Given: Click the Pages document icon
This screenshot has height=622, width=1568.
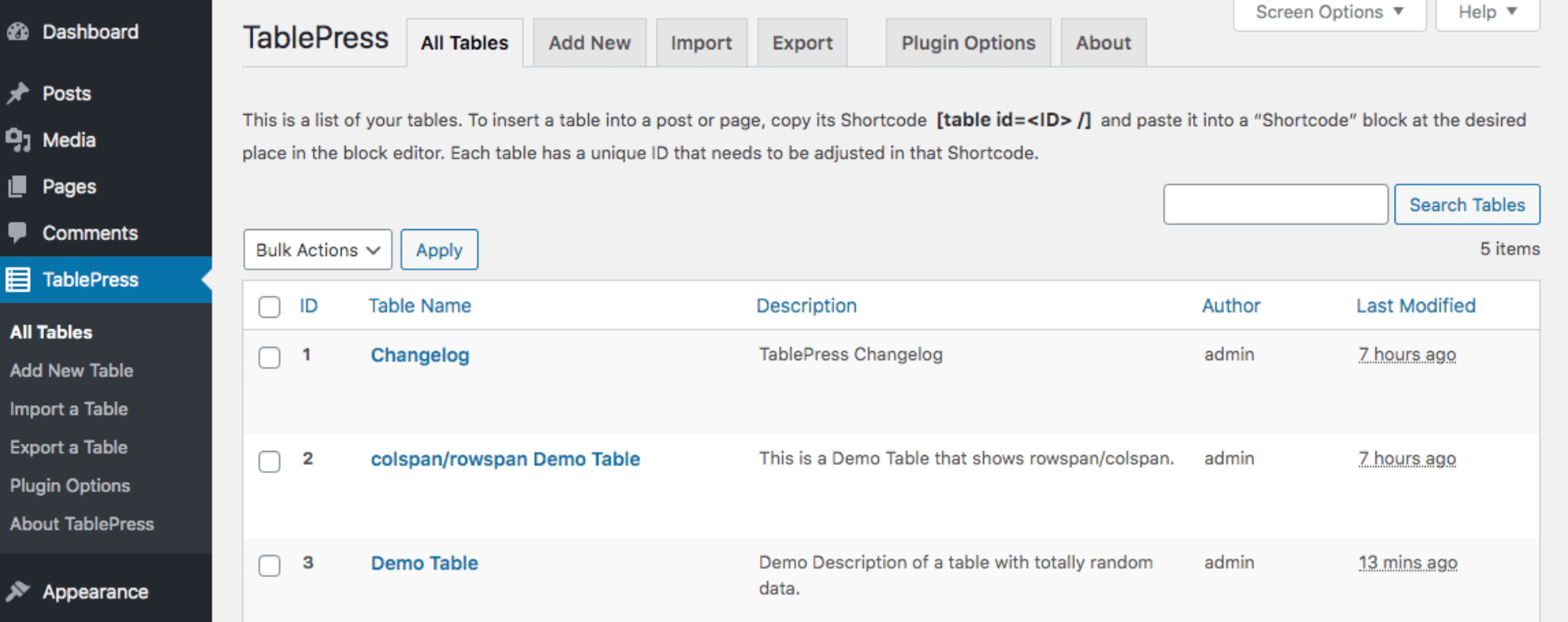Looking at the screenshot, I should point(18,187).
